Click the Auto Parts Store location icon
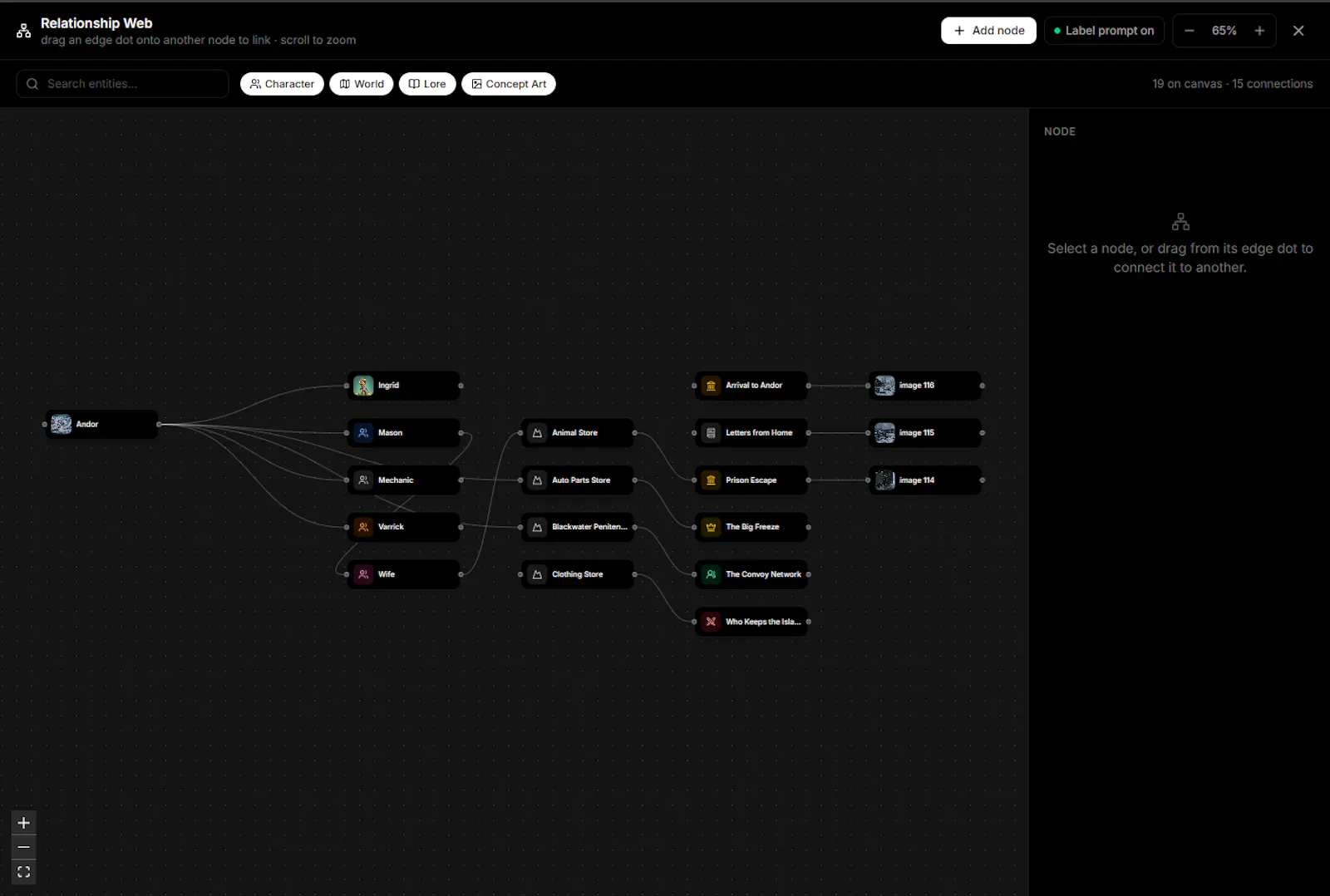 (537, 480)
